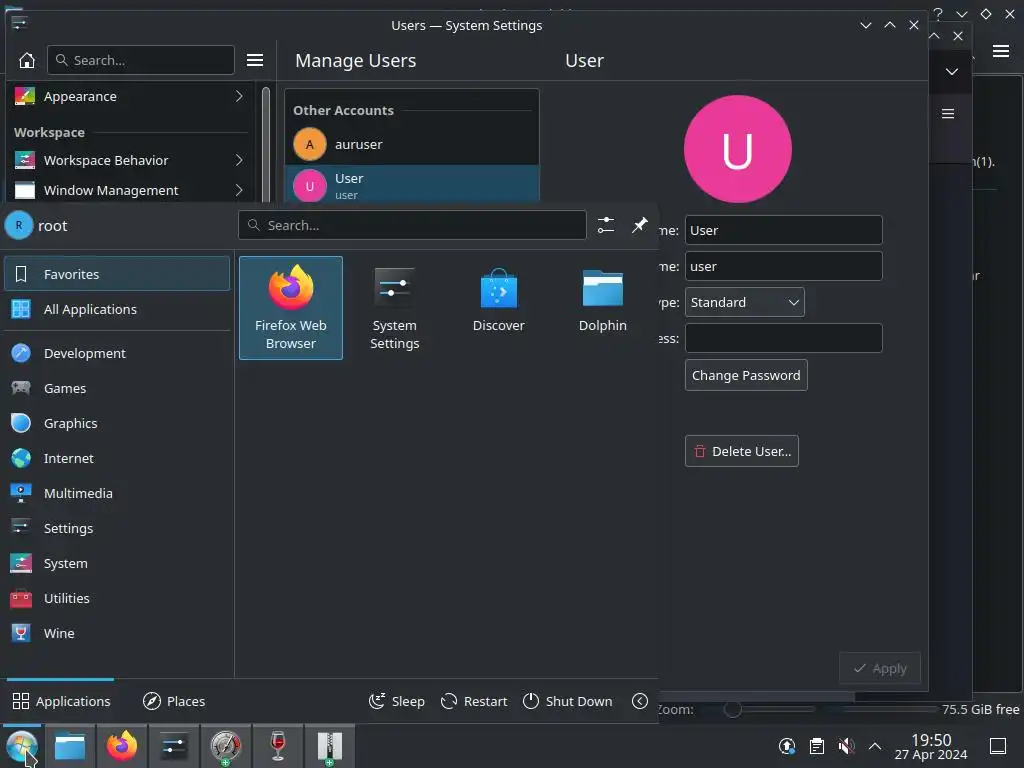Click the empty email address field
The height and width of the screenshot is (768, 1024).
(x=784, y=338)
